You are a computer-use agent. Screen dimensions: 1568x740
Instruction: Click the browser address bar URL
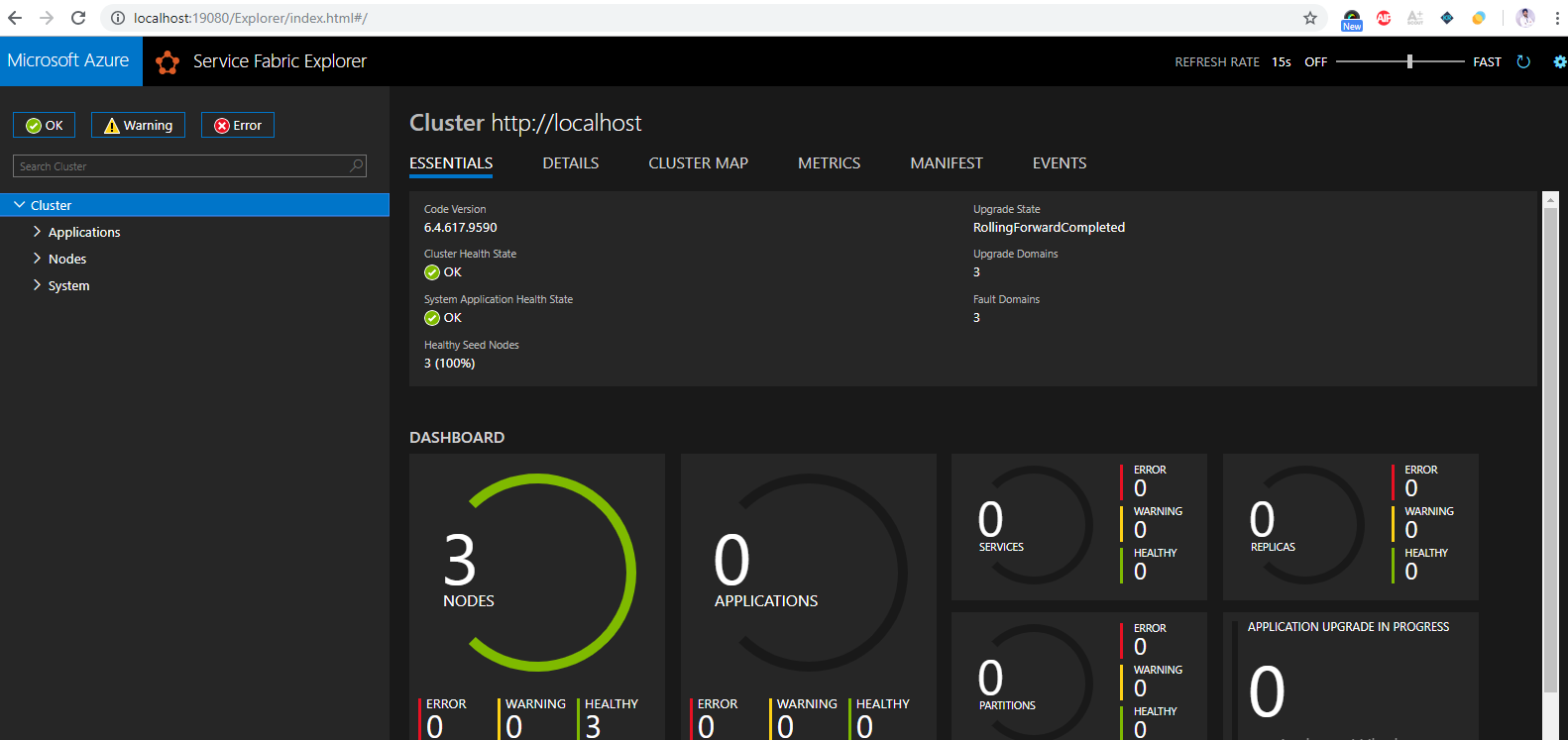click(251, 18)
